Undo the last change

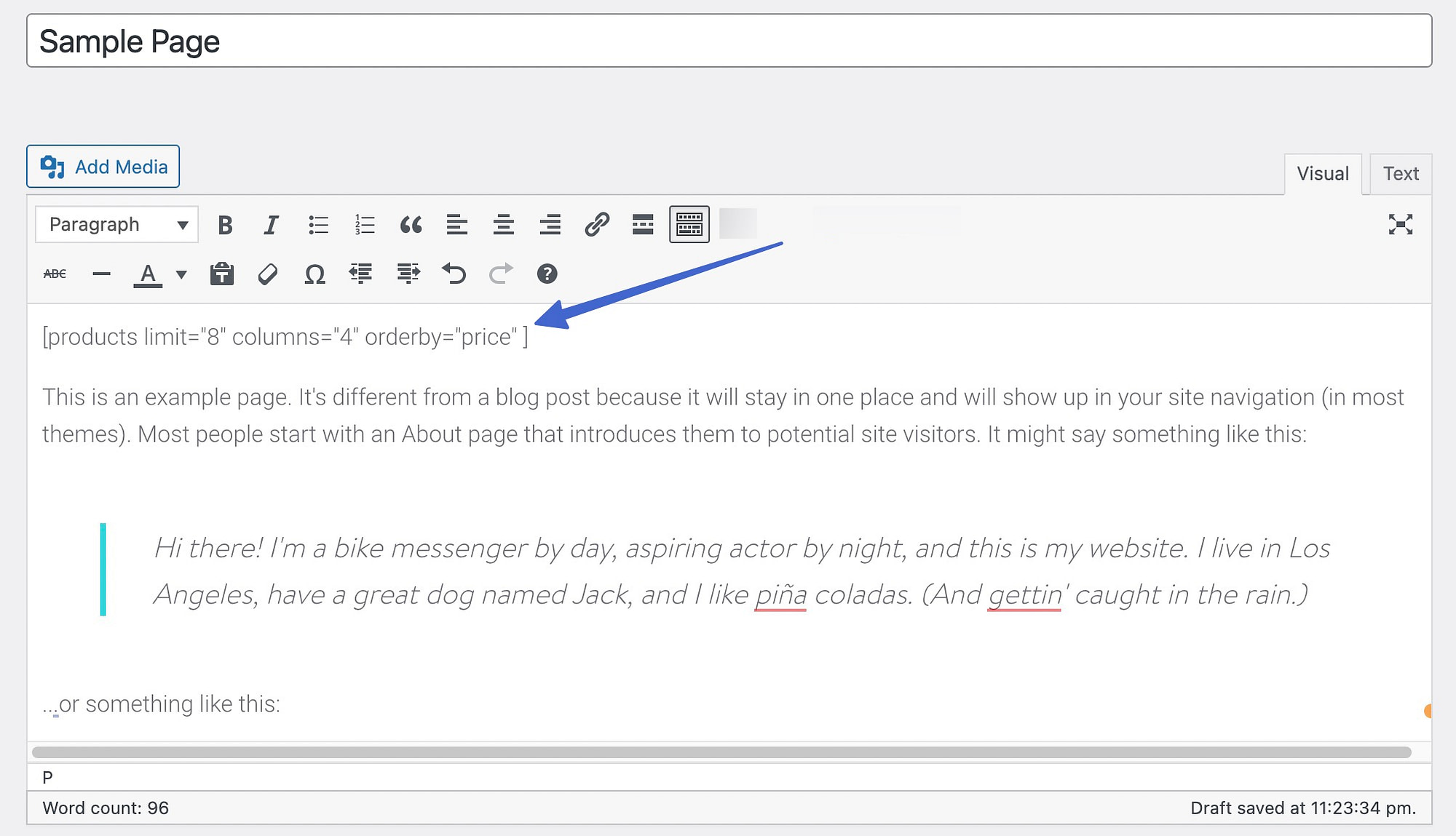454,274
